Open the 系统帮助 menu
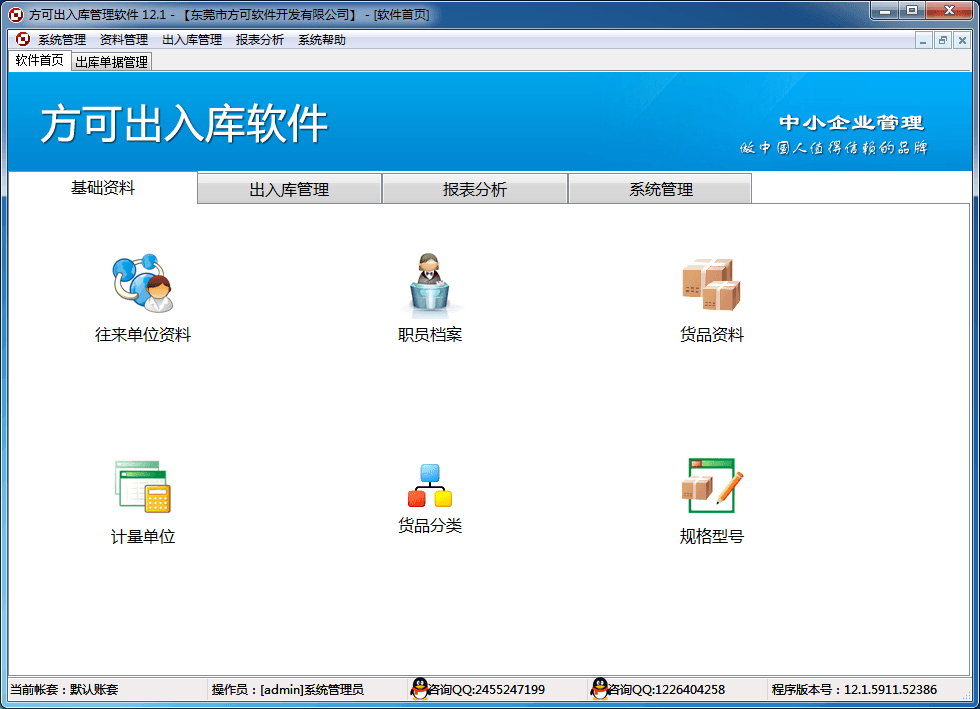The height and width of the screenshot is (709, 980). 322,40
